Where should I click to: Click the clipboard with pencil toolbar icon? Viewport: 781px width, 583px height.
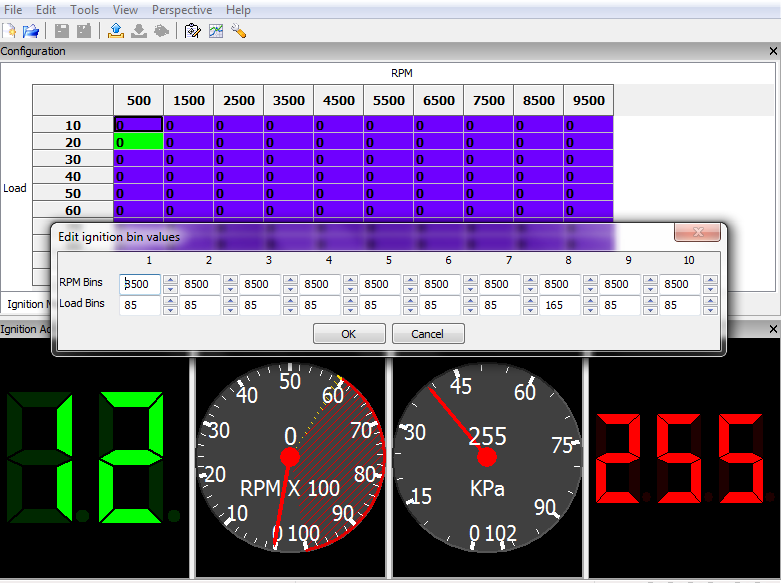tap(192, 31)
